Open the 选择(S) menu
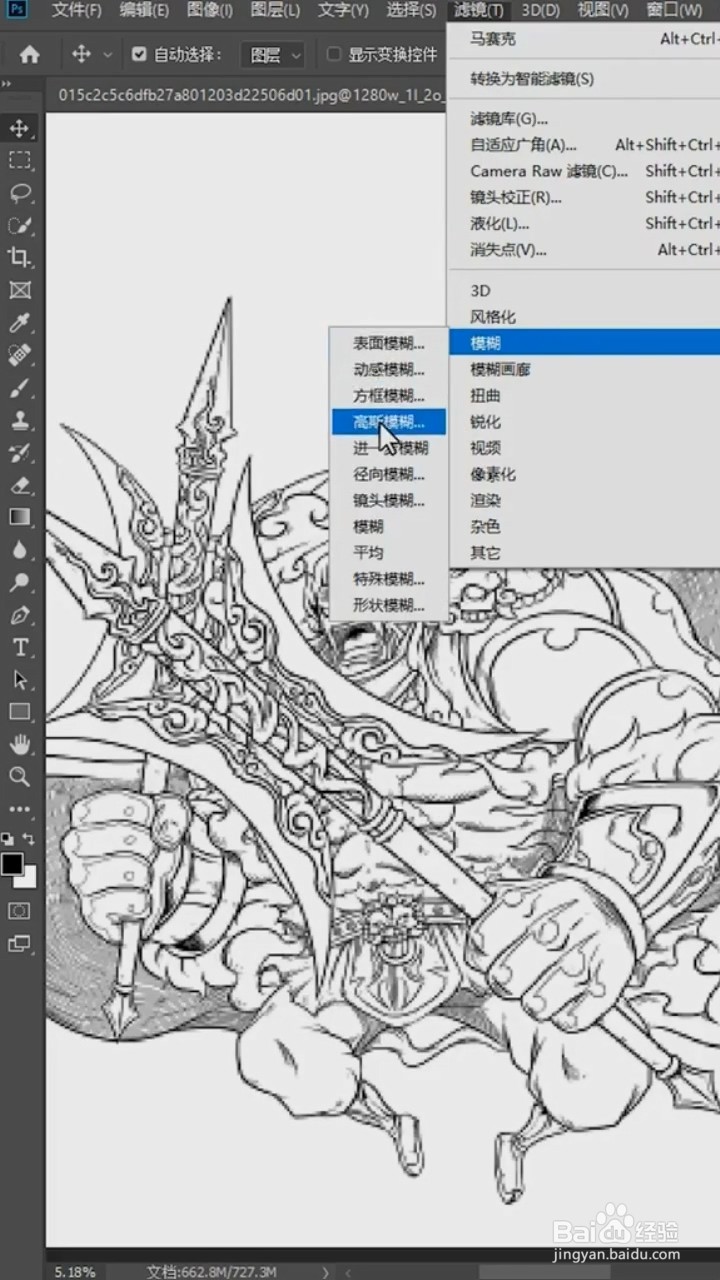This screenshot has height=1280, width=720. click(411, 11)
